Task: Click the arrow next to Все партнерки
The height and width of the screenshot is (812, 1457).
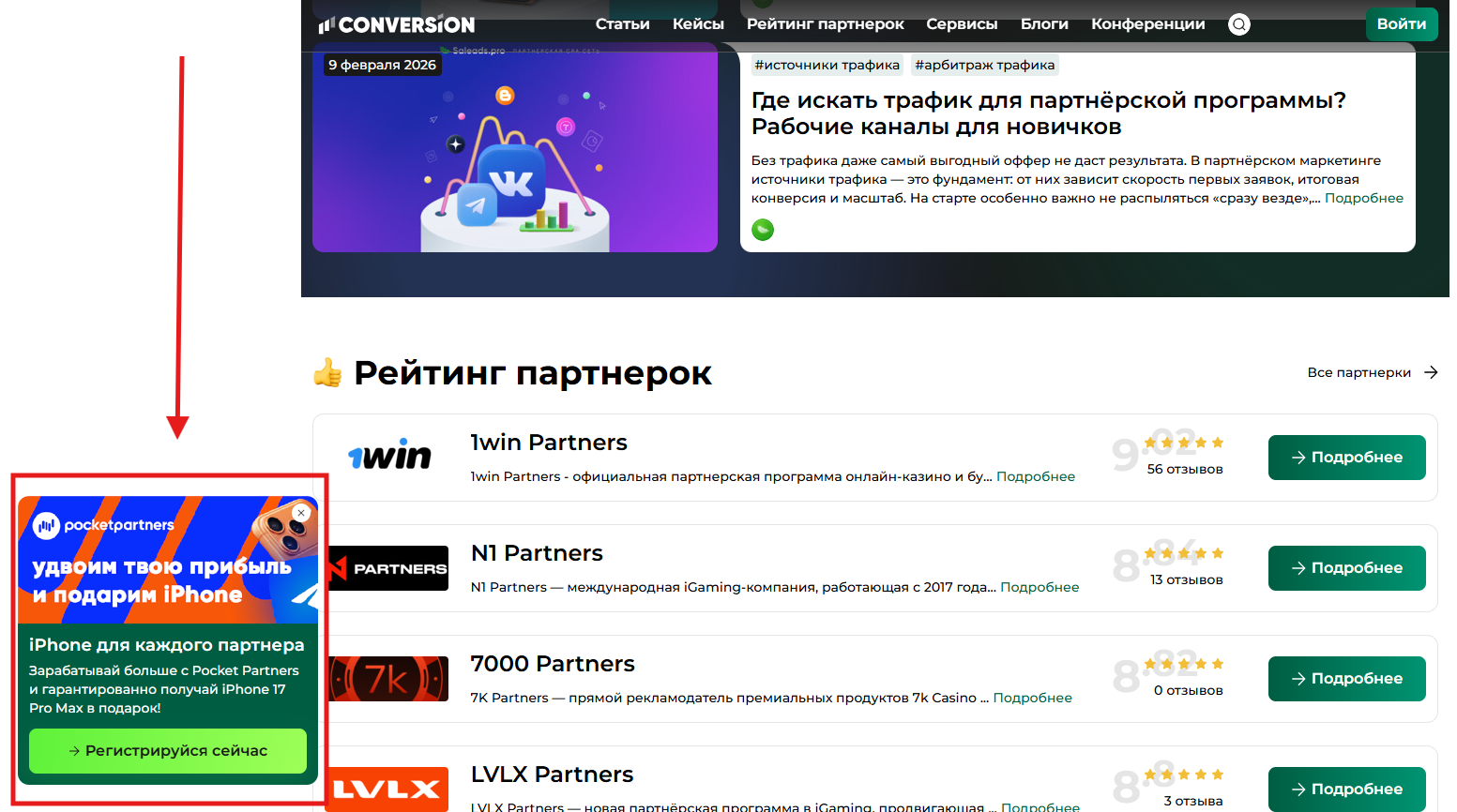Action: (1433, 372)
